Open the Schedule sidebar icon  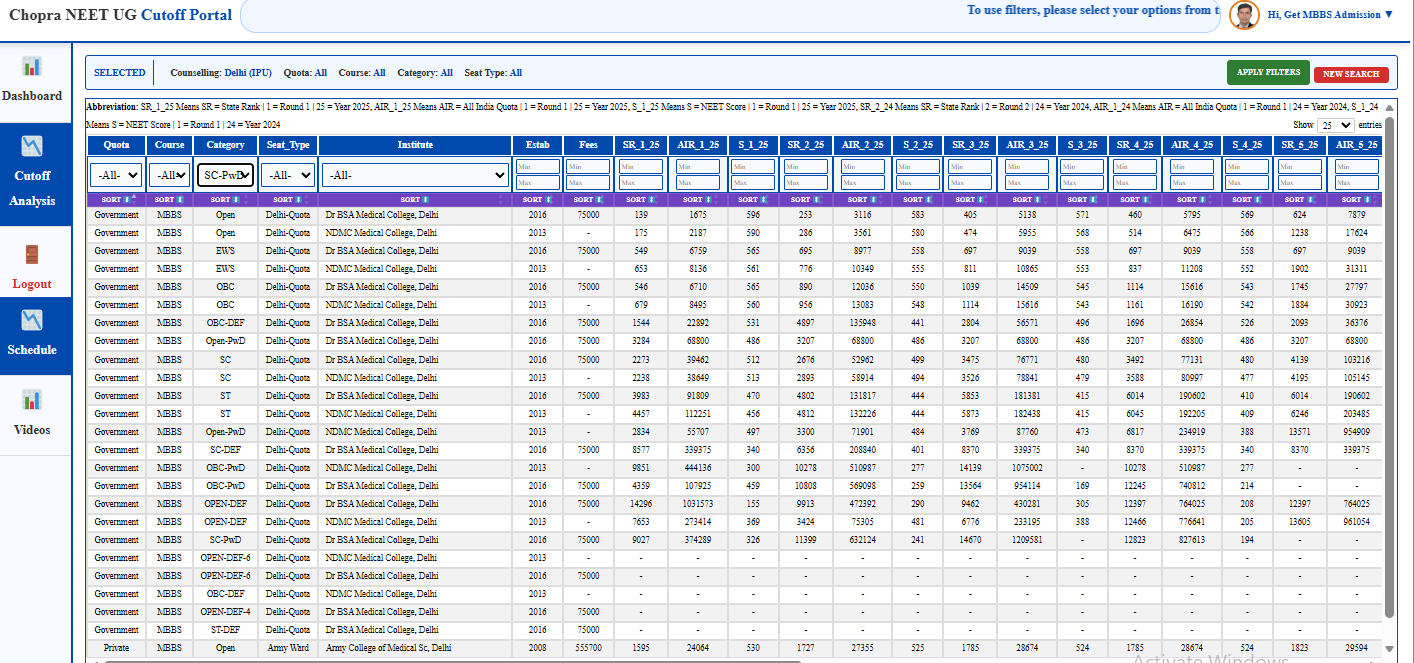32,320
